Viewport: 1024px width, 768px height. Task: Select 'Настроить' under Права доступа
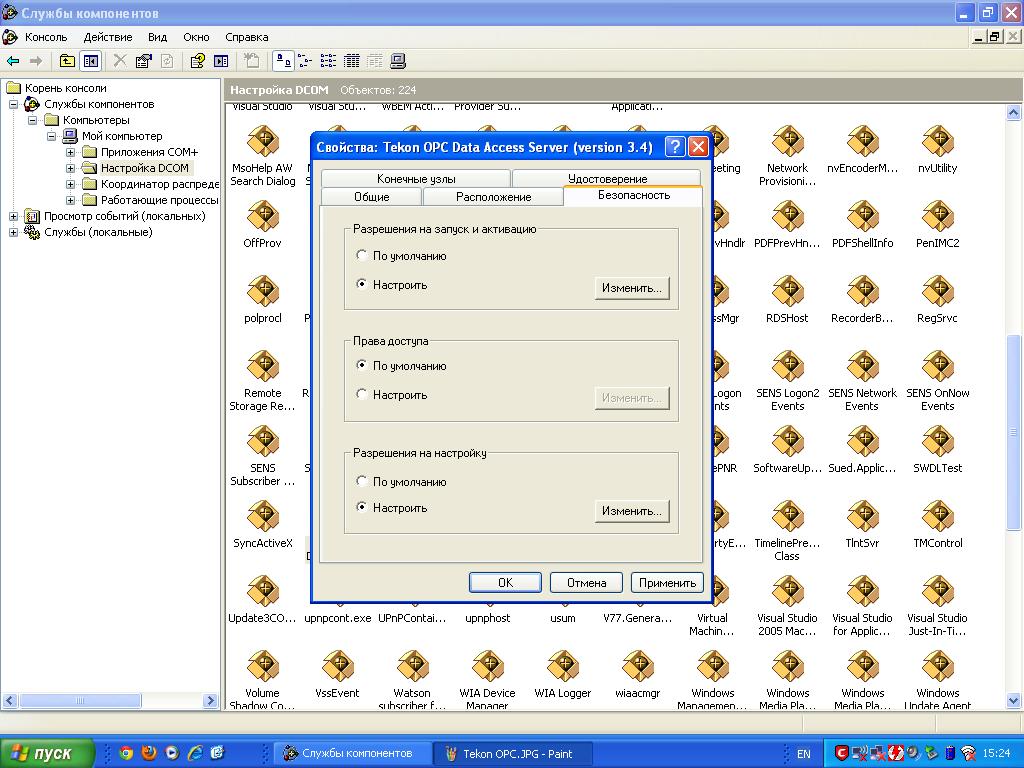(x=362, y=395)
